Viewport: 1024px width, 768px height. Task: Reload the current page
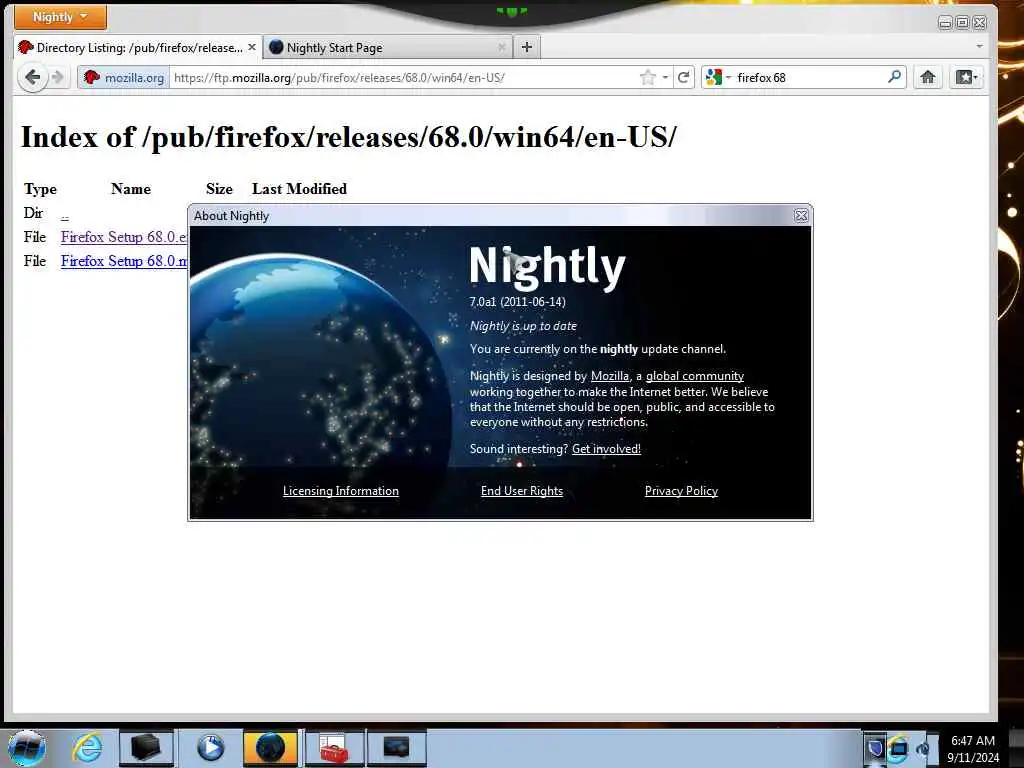click(x=684, y=78)
